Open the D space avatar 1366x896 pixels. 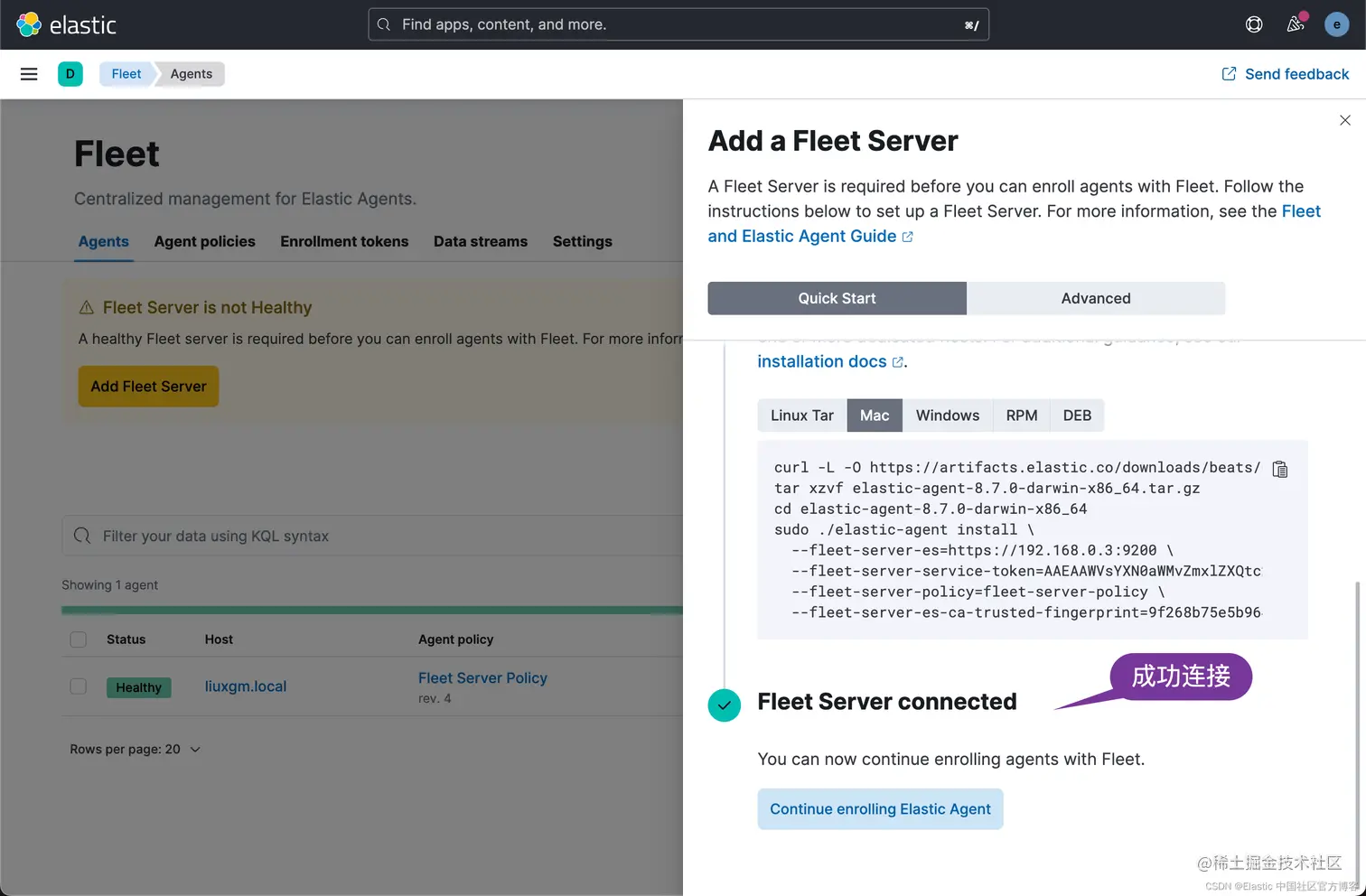click(x=70, y=74)
